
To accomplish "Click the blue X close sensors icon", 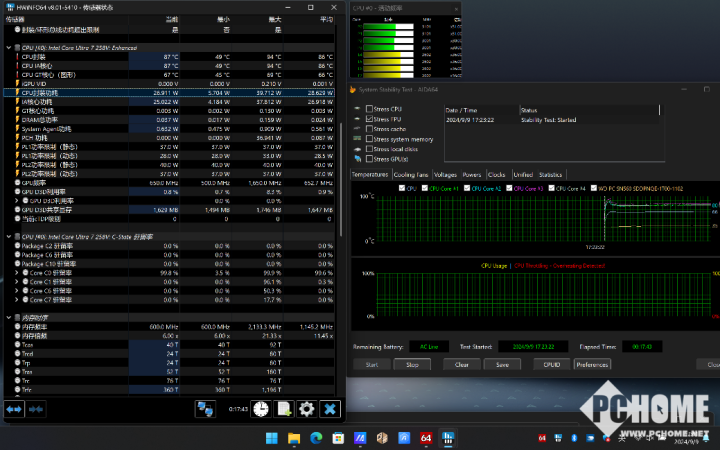I will 330,409.
